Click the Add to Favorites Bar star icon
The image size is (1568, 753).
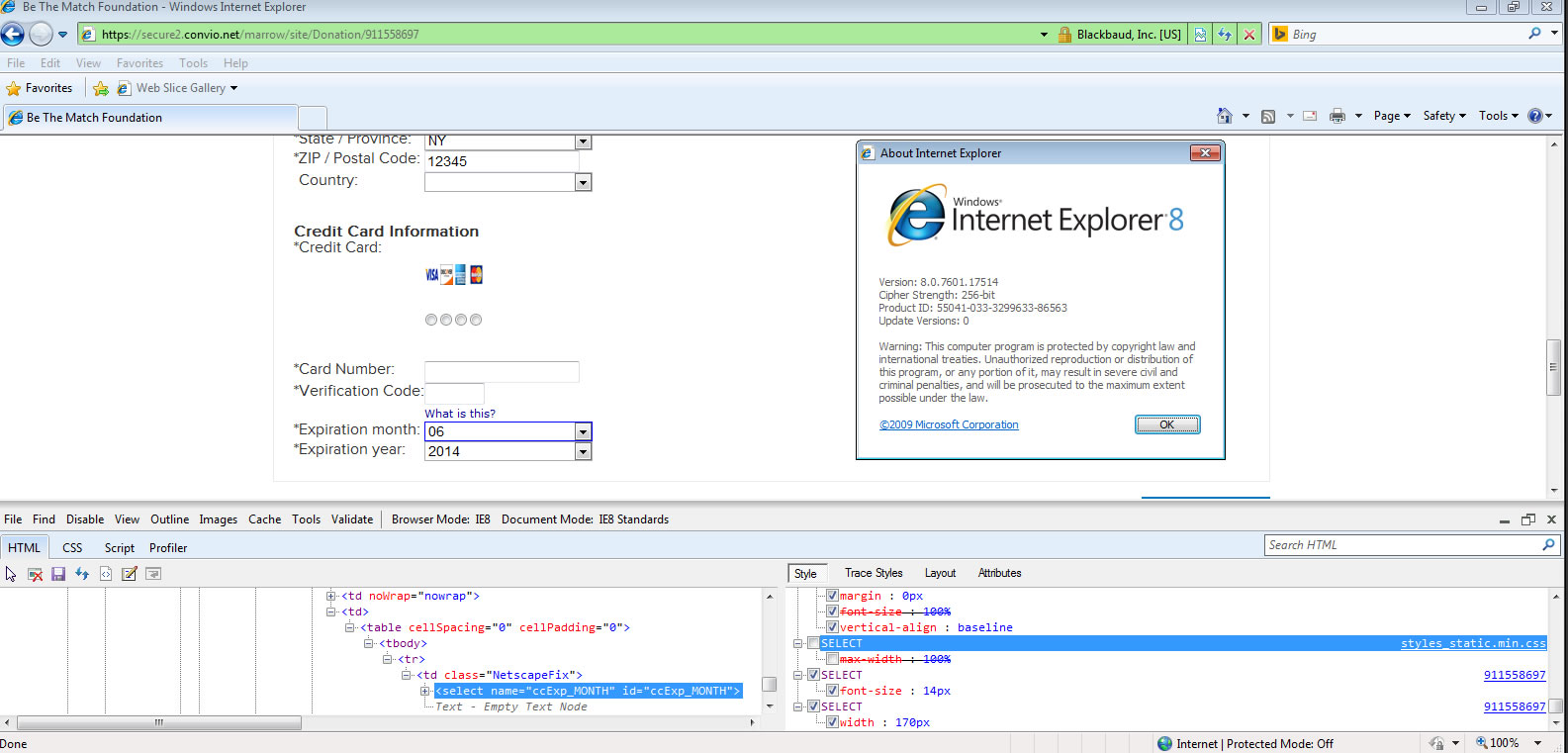tap(101, 88)
